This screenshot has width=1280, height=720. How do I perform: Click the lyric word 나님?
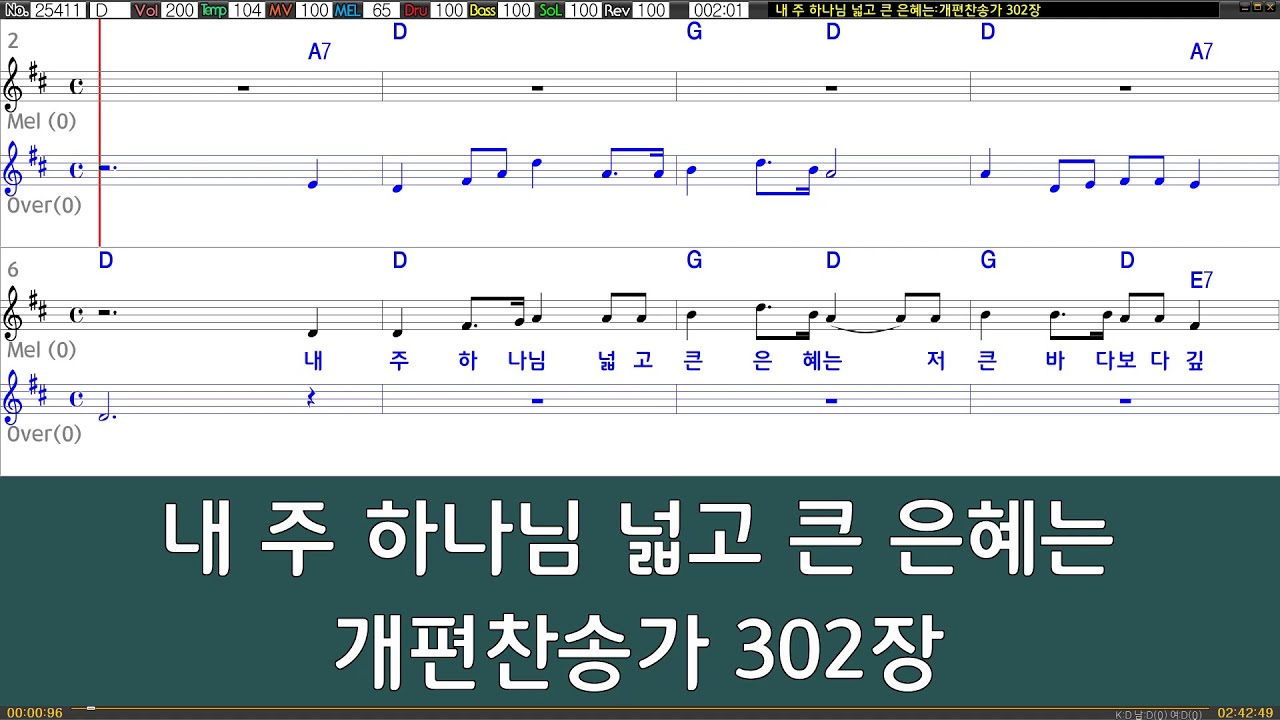pos(527,361)
